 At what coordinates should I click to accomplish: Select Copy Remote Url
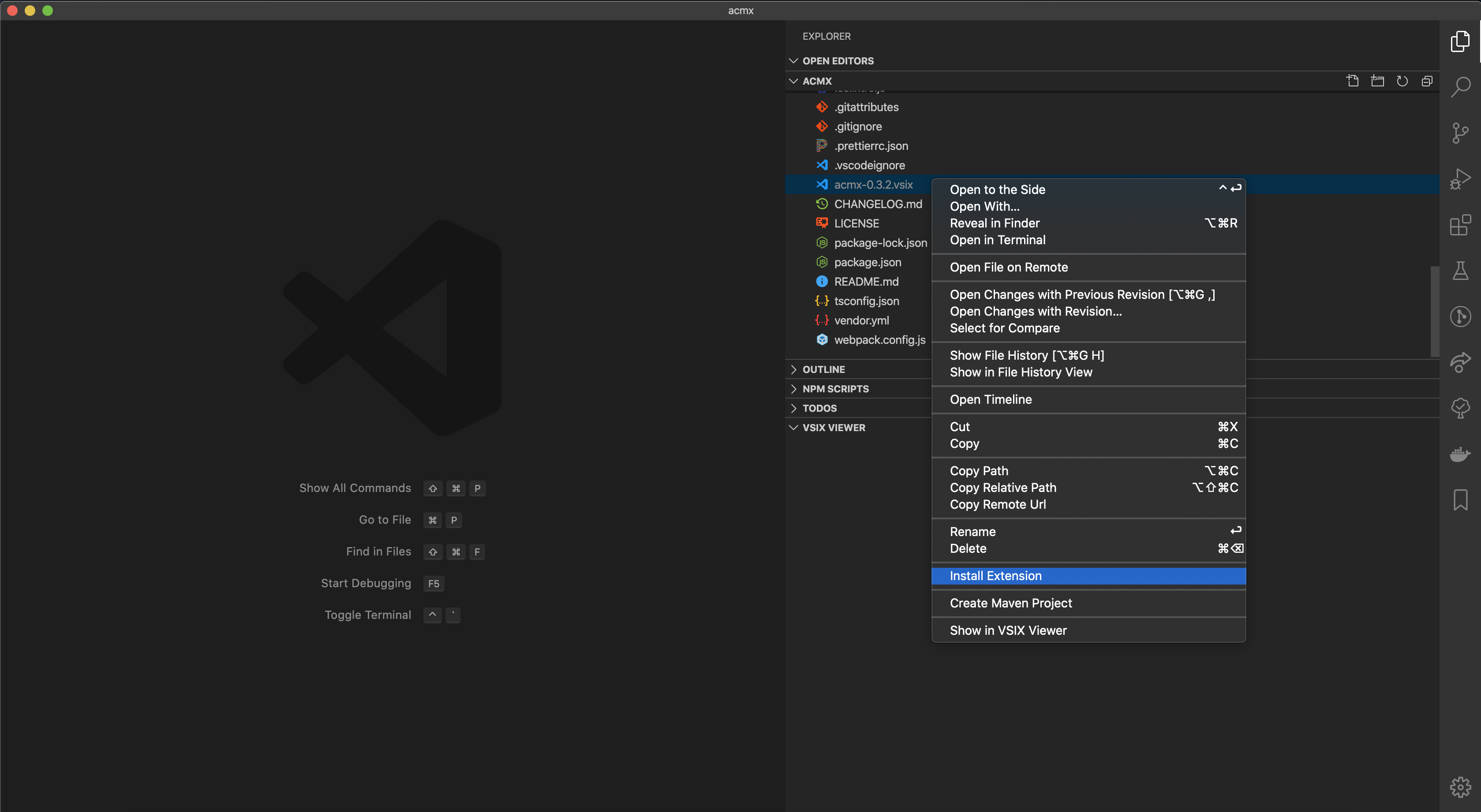click(1088, 505)
